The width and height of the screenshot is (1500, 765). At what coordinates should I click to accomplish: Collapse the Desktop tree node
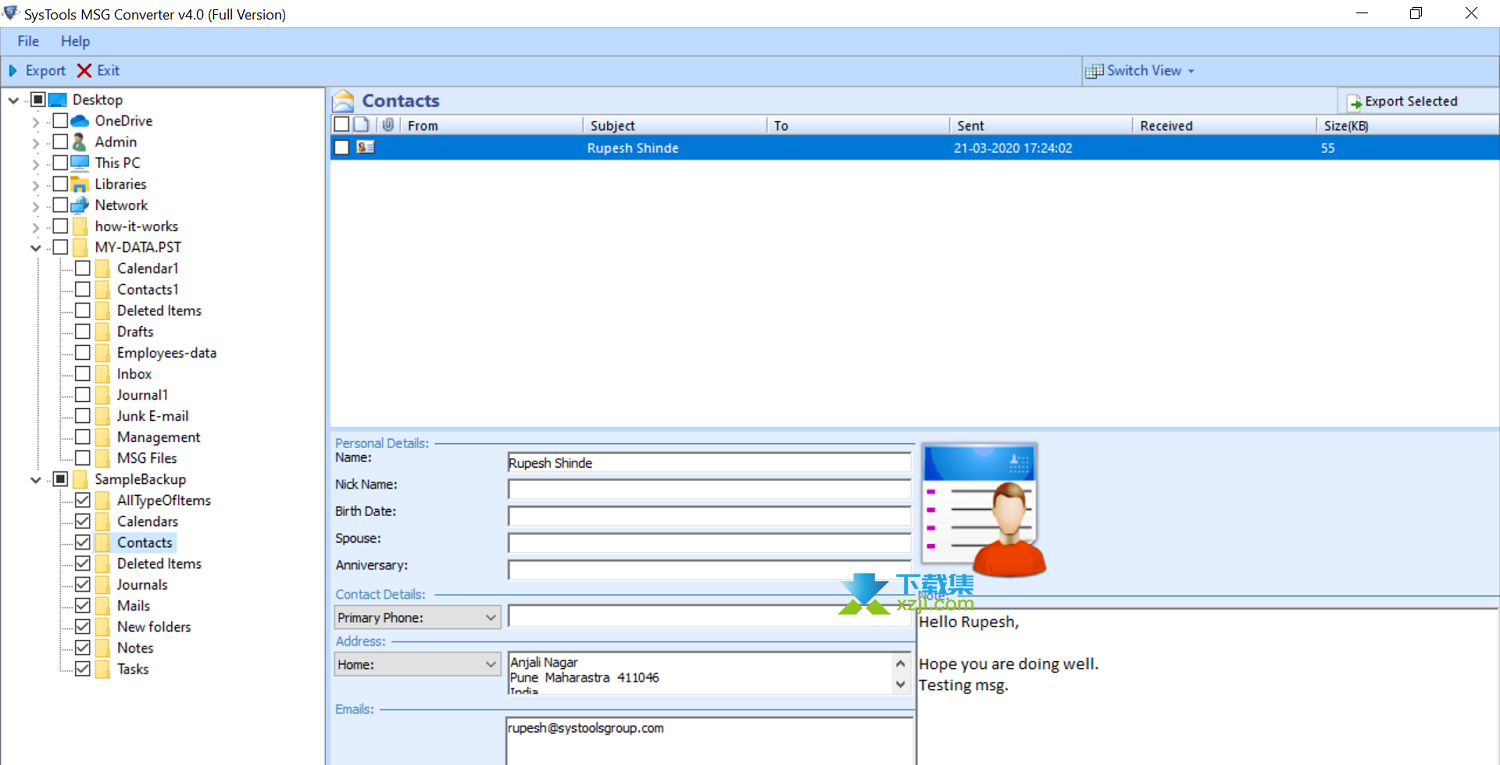(x=13, y=100)
